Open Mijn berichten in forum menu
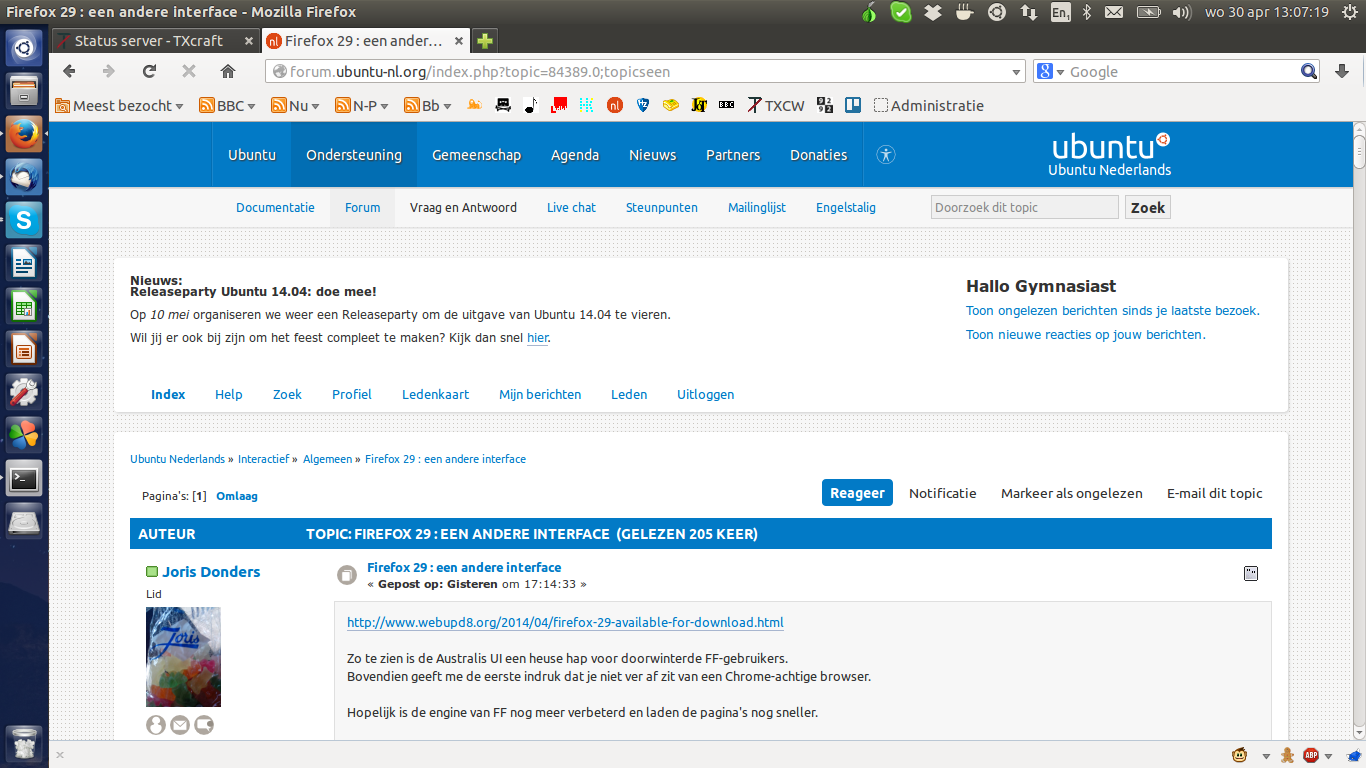 click(540, 395)
